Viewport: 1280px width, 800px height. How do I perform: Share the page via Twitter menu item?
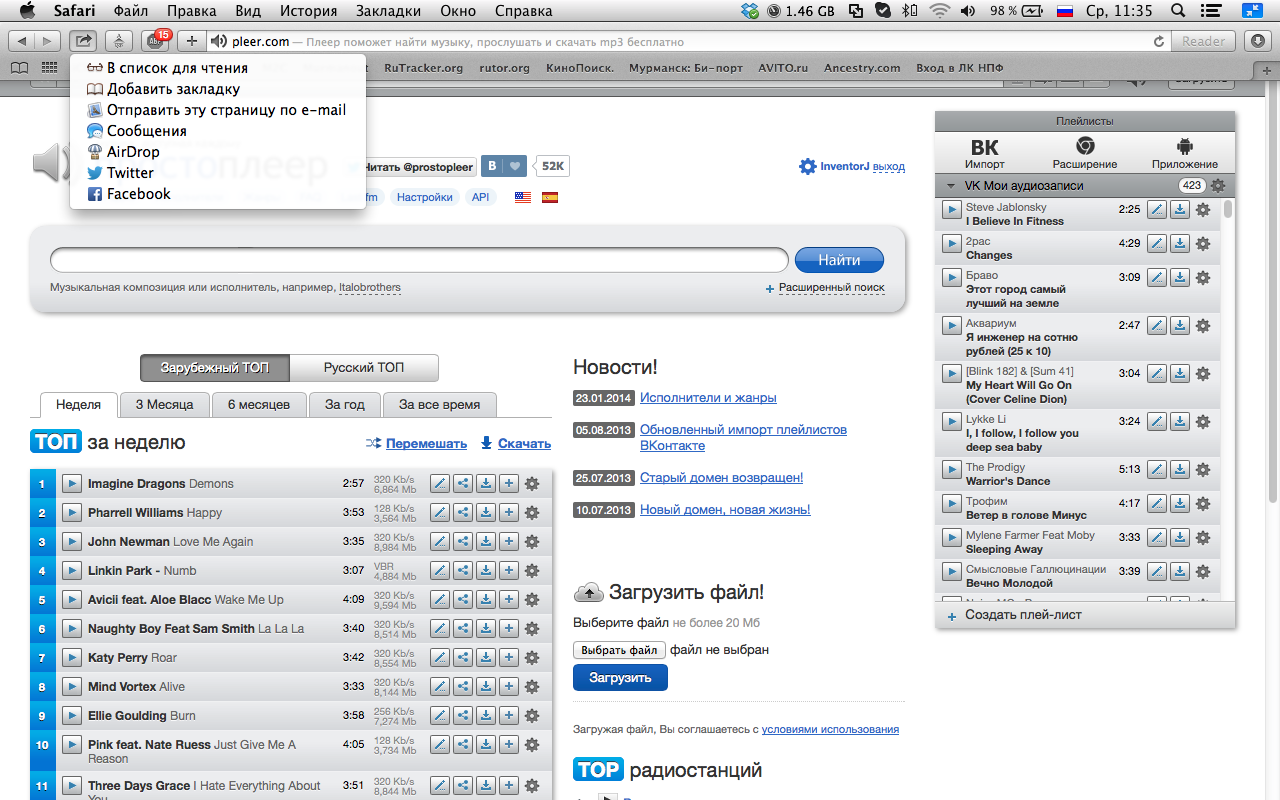point(218,173)
